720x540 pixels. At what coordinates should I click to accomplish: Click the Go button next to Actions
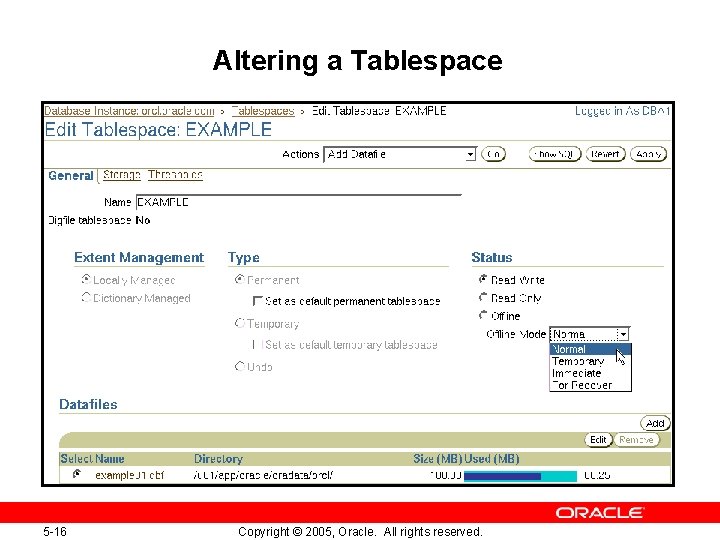pyautogui.click(x=493, y=154)
